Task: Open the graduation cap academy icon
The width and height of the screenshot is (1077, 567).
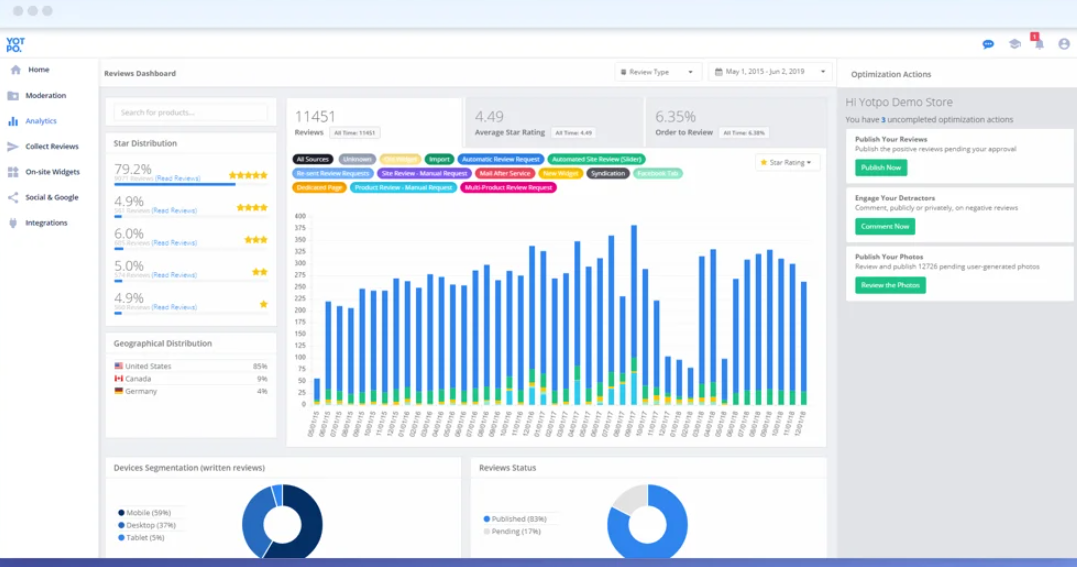Action: coord(1014,44)
